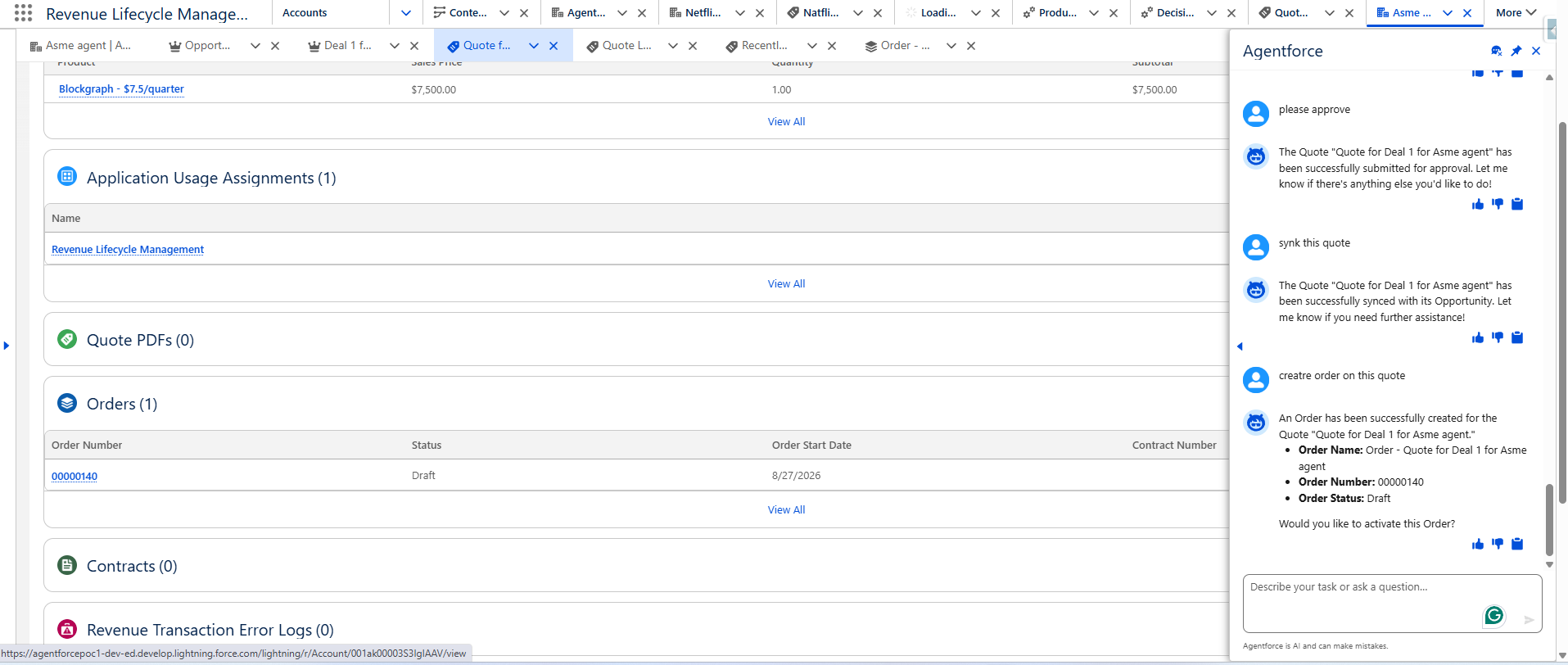
Task: Close the Recentl... subtab
Action: coord(832,46)
